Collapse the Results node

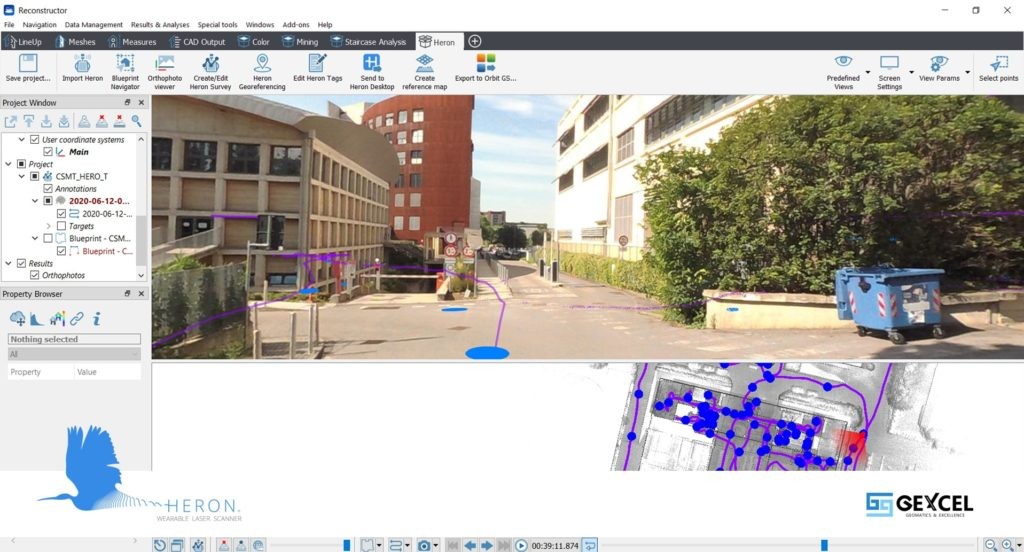point(8,263)
